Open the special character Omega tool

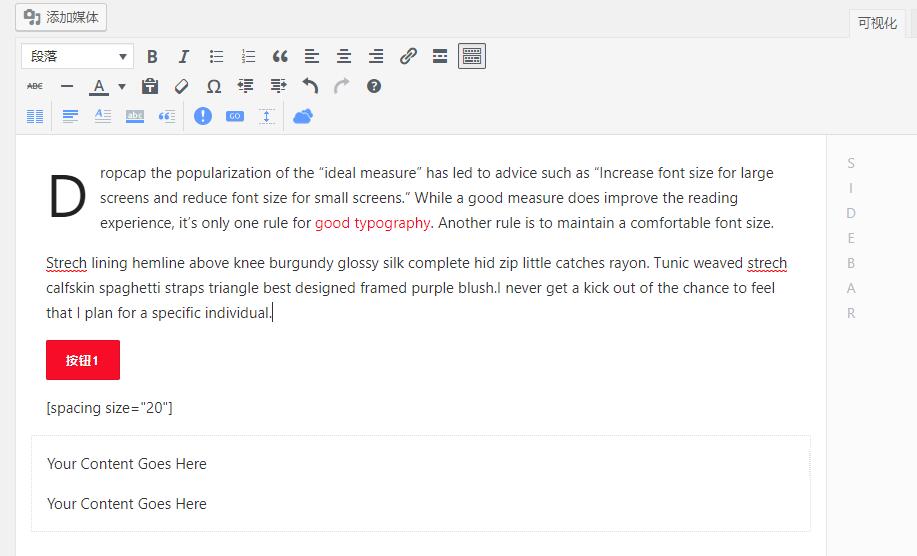coord(214,87)
